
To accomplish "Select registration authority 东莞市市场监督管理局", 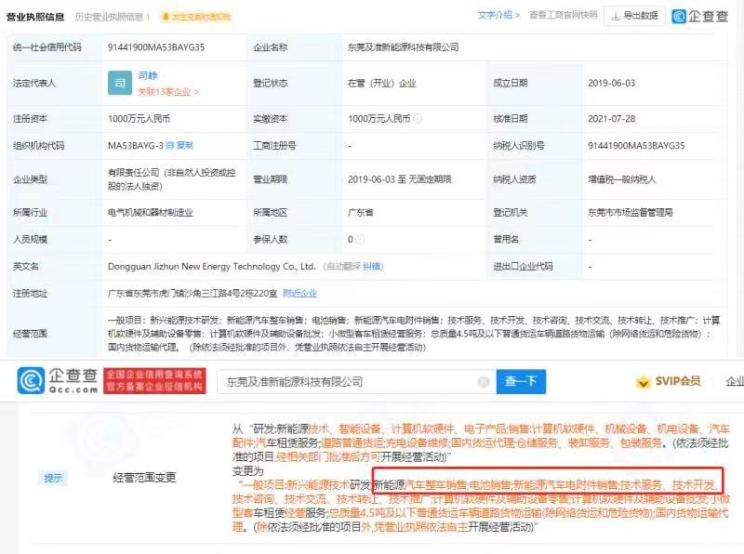I will coord(630,212).
